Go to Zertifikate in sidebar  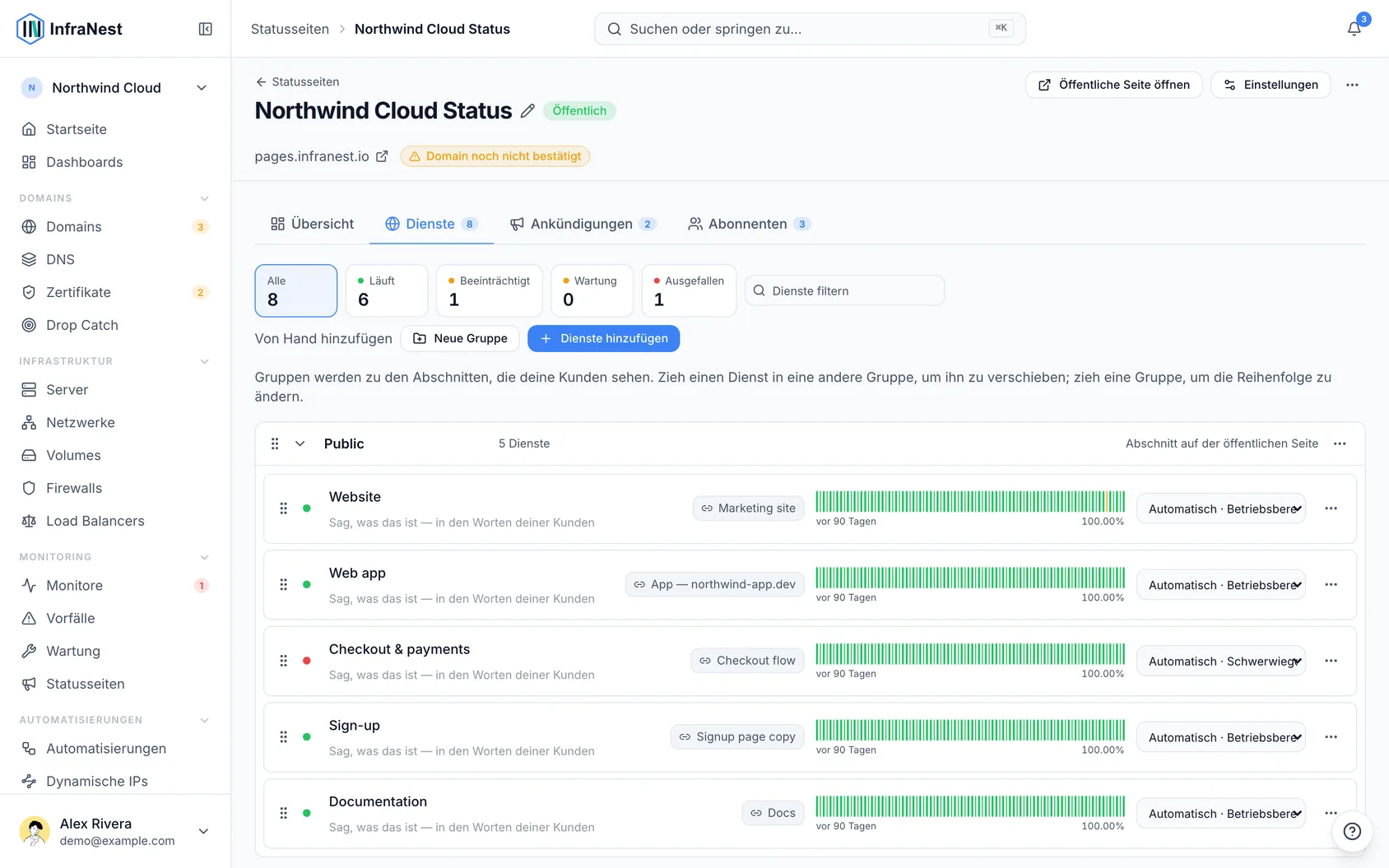pyautogui.click(x=115, y=292)
